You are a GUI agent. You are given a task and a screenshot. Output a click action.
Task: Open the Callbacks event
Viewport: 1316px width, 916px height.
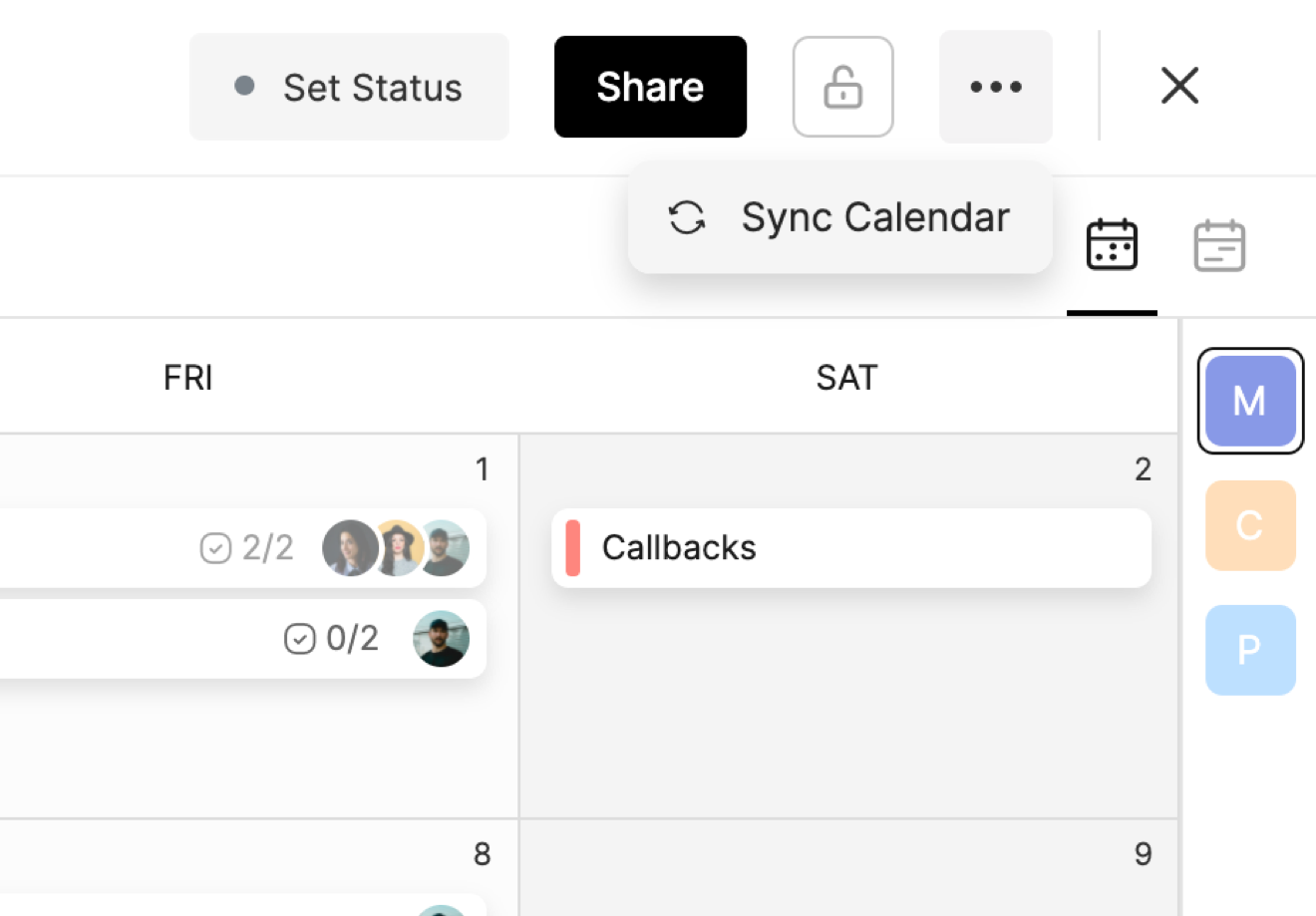(850, 548)
